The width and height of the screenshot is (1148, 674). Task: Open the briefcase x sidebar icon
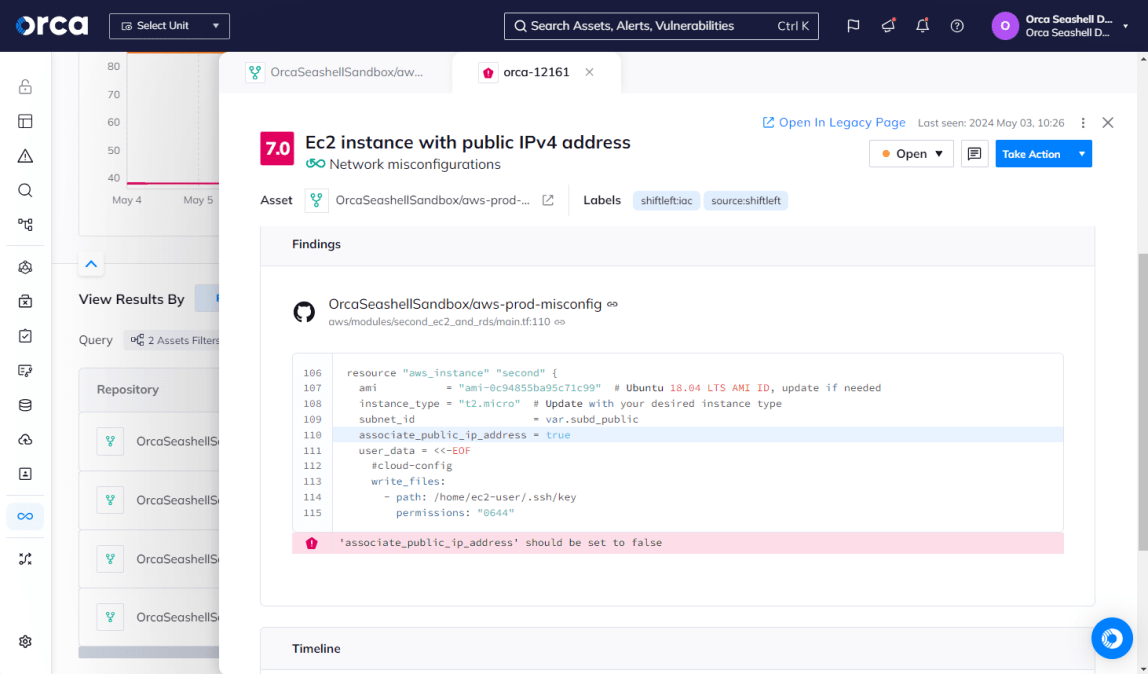click(25, 302)
